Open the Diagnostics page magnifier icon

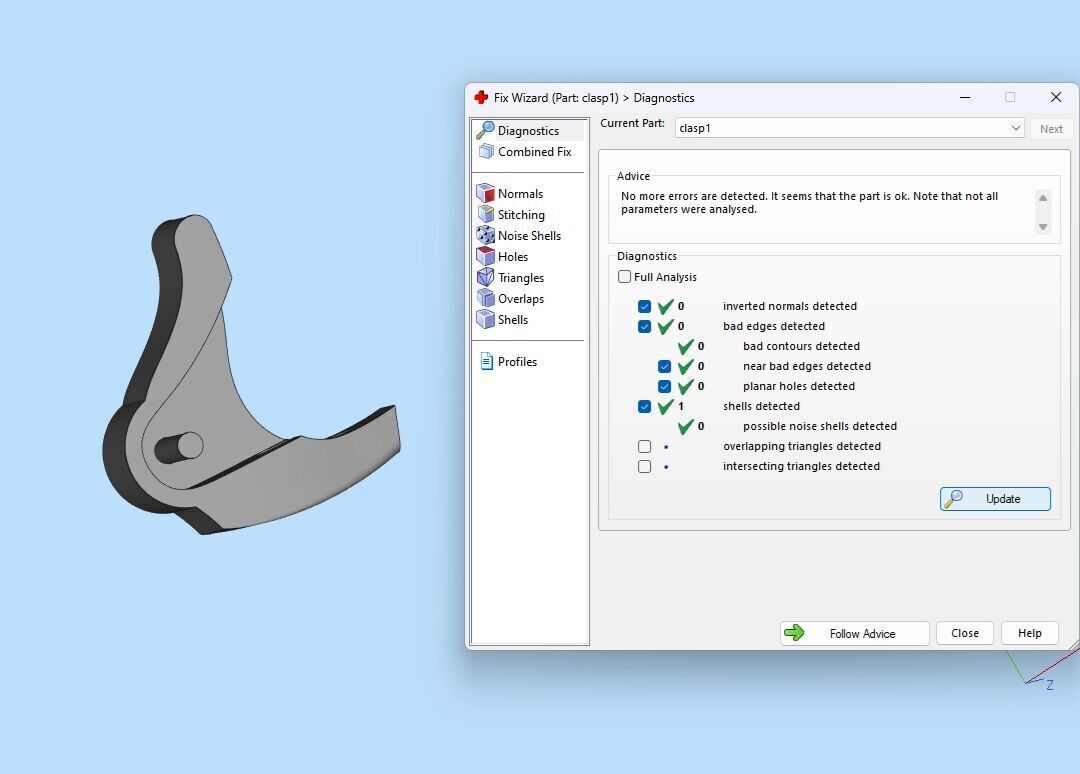pos(486,129)
